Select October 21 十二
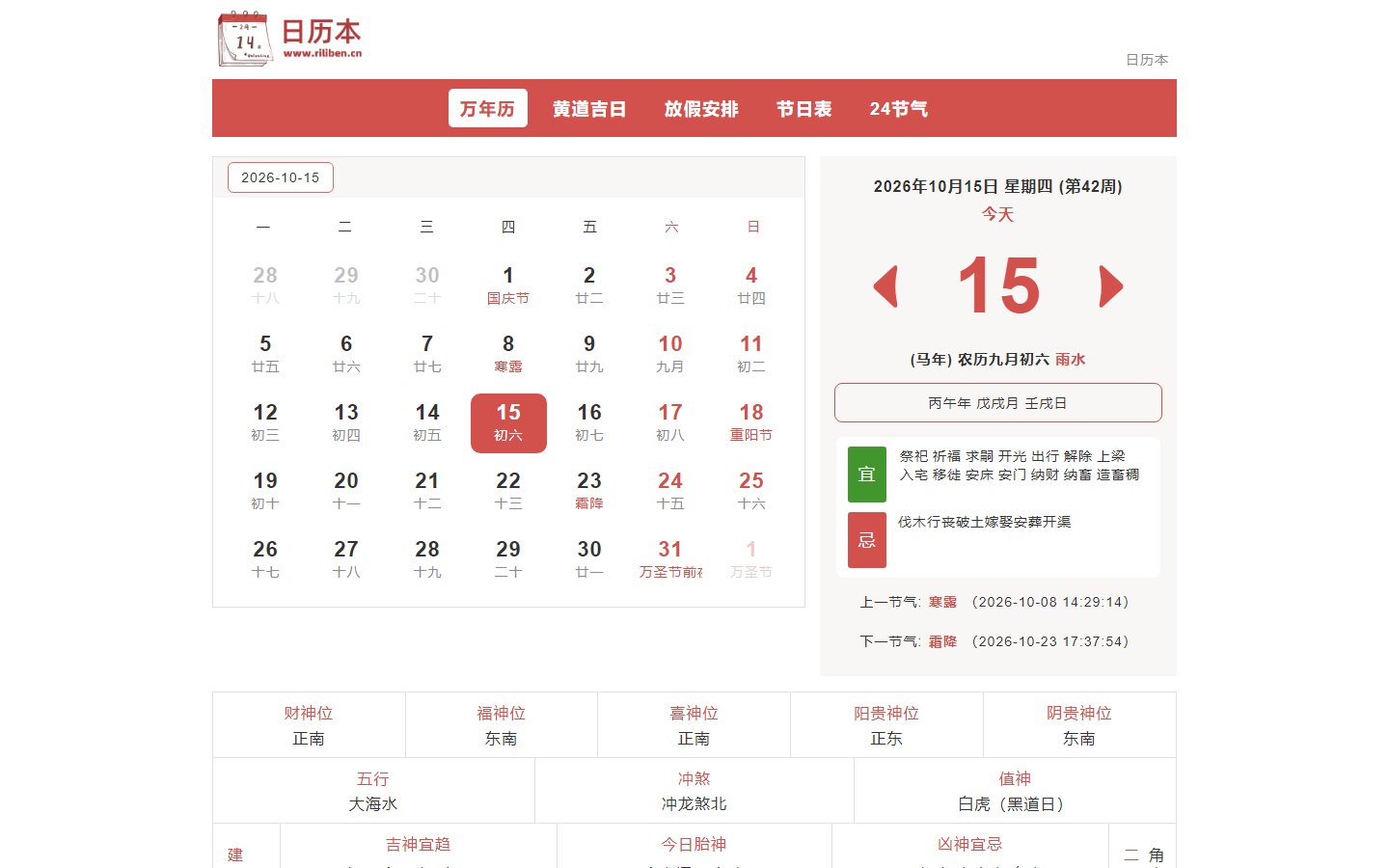Screen dimensions: 1389x868 (x=427, y=491)
